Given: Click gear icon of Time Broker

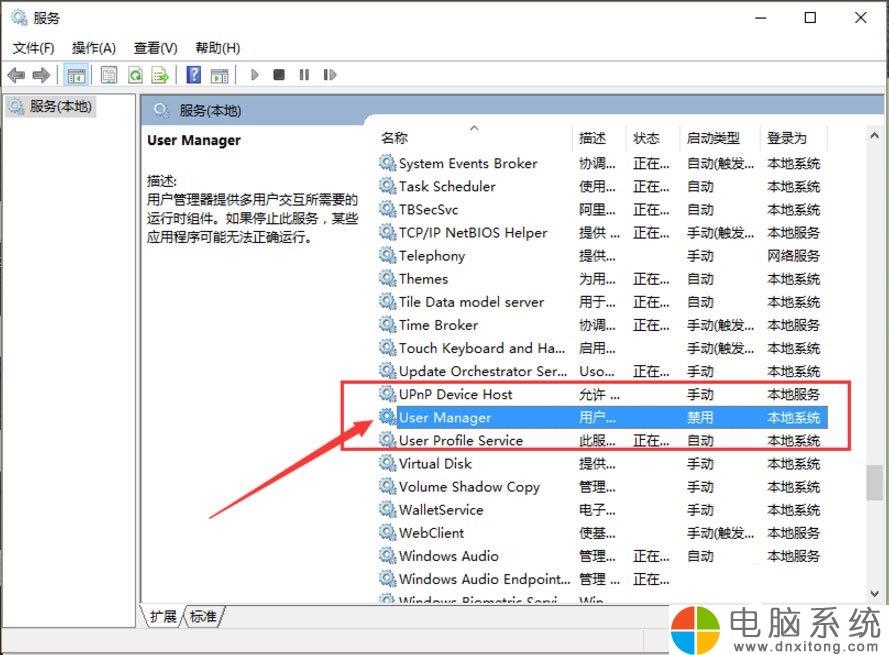Looking at the screenshot, I should (387, 325).
